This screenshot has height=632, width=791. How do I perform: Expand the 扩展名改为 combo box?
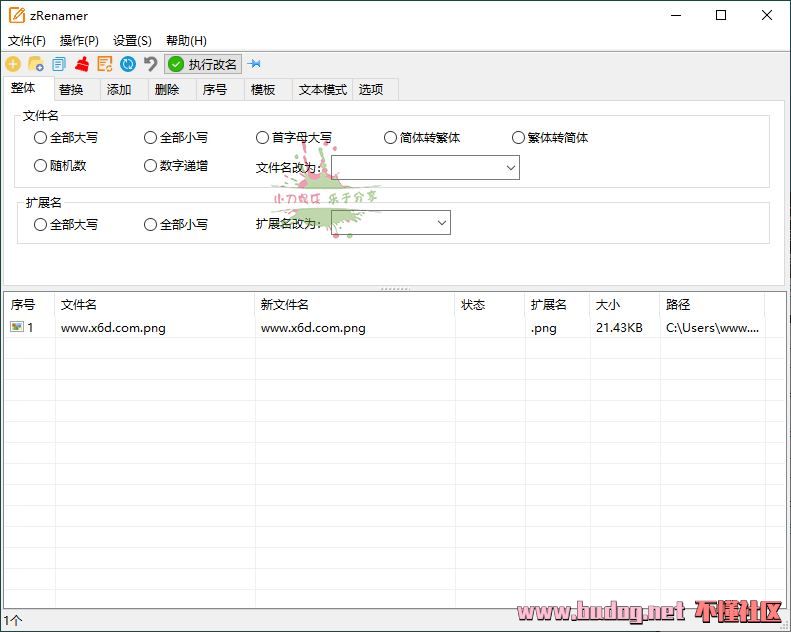[x=441, y=223]
